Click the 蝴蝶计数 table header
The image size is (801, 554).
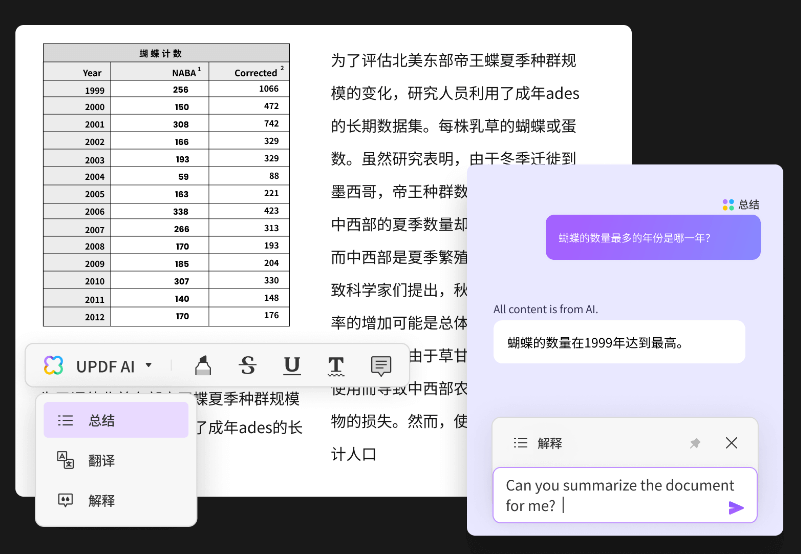point(167,53)
